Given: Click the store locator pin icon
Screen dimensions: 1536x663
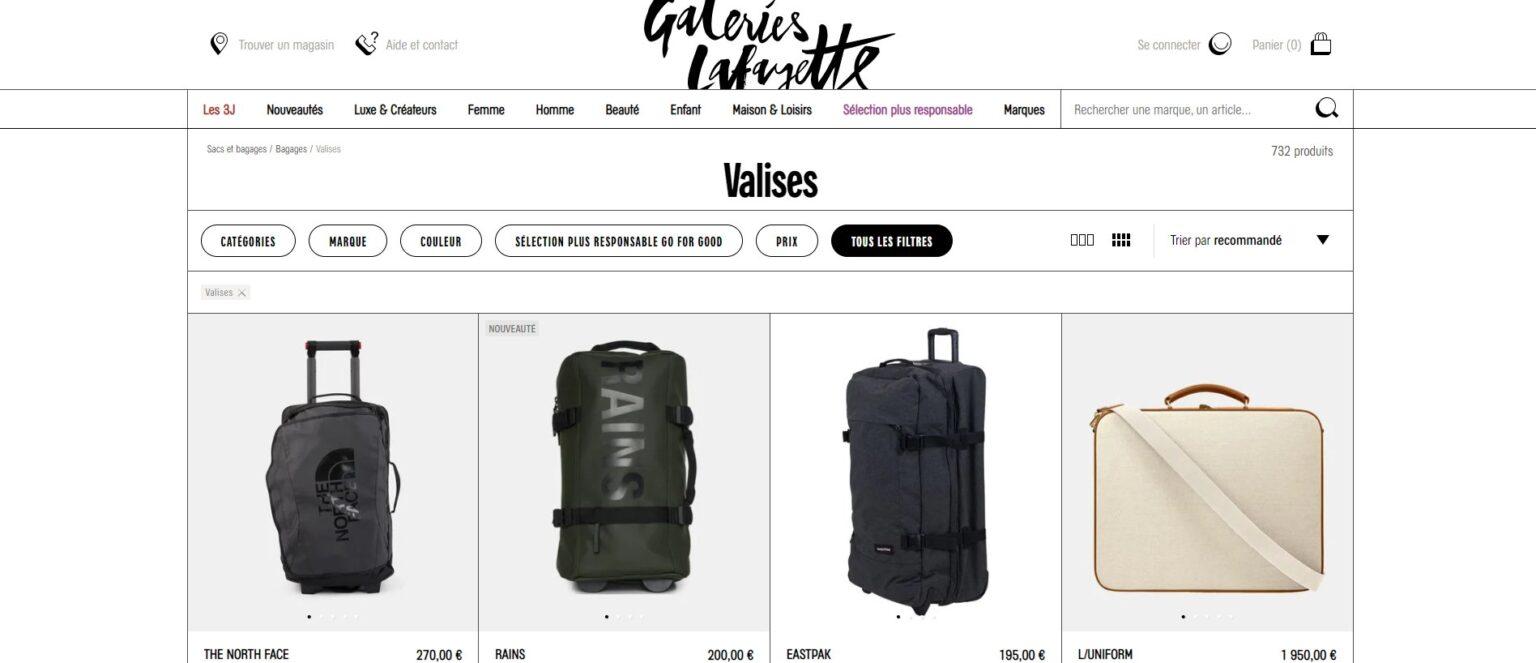Looking at the screenshot, I should [219, 44].
